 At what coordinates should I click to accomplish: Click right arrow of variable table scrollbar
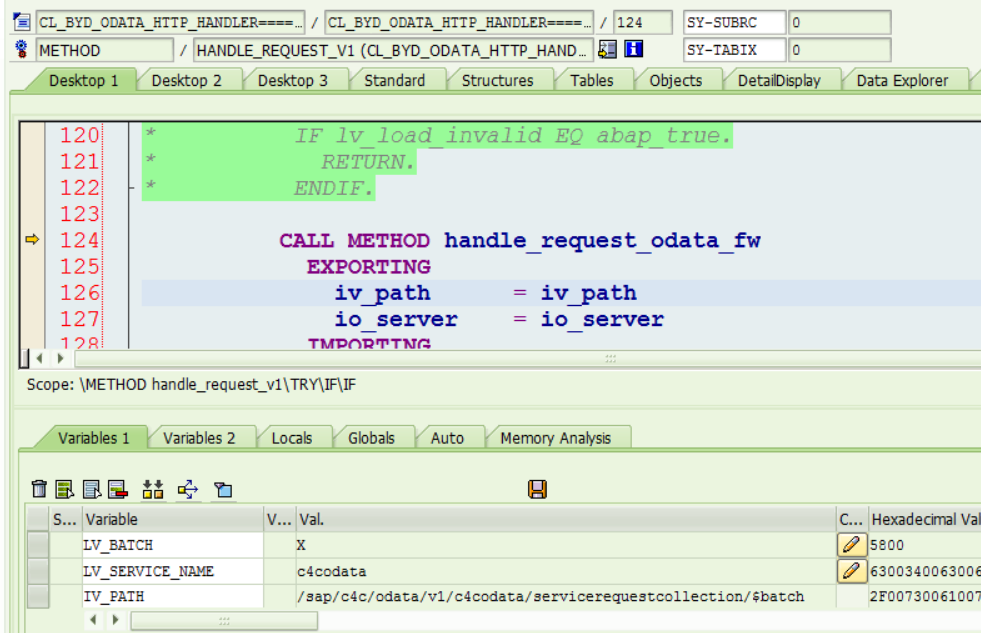[x=115, y=620]
